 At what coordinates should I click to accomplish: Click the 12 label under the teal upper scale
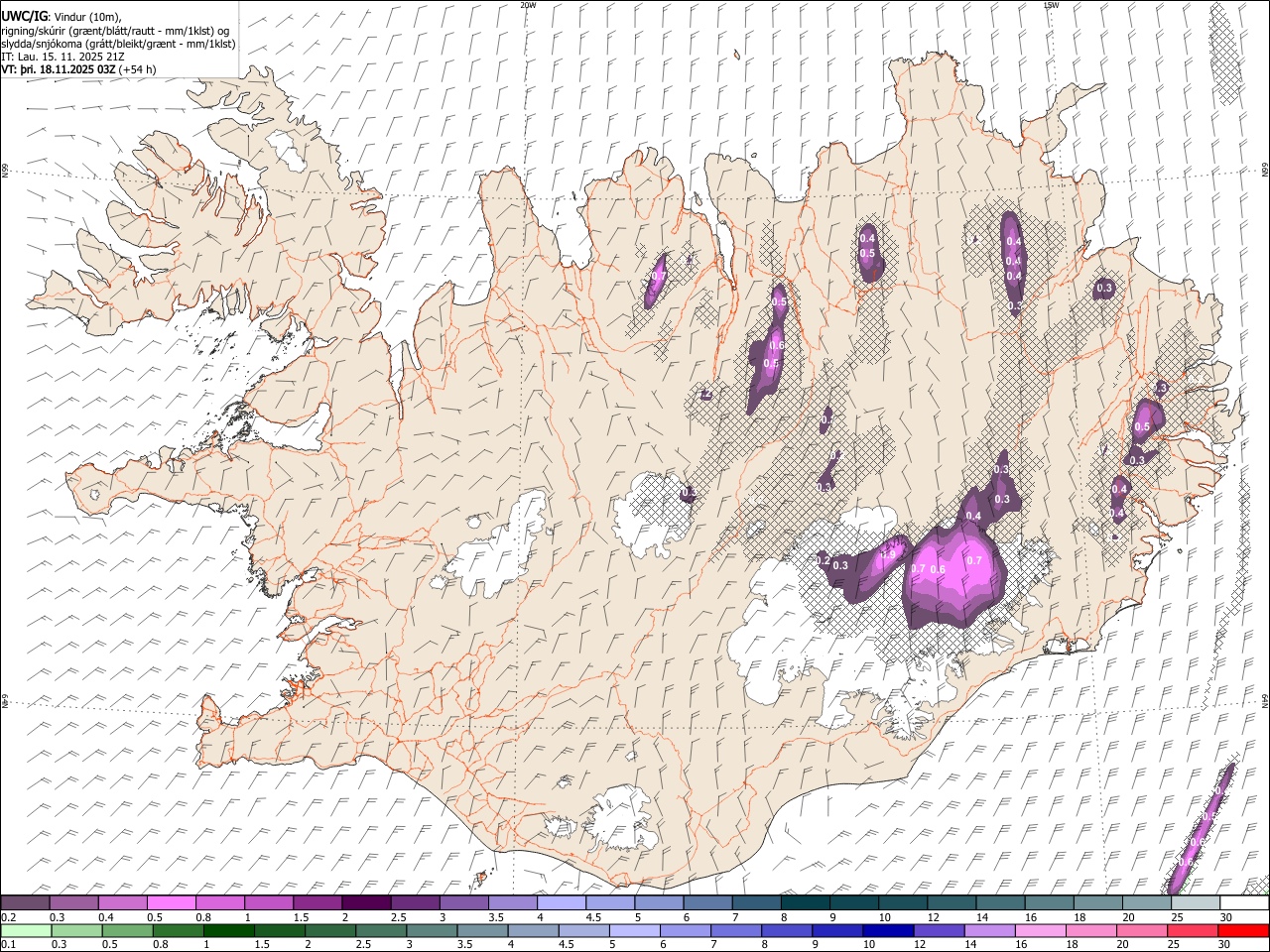pyautogui.click(x=934, y=917)
